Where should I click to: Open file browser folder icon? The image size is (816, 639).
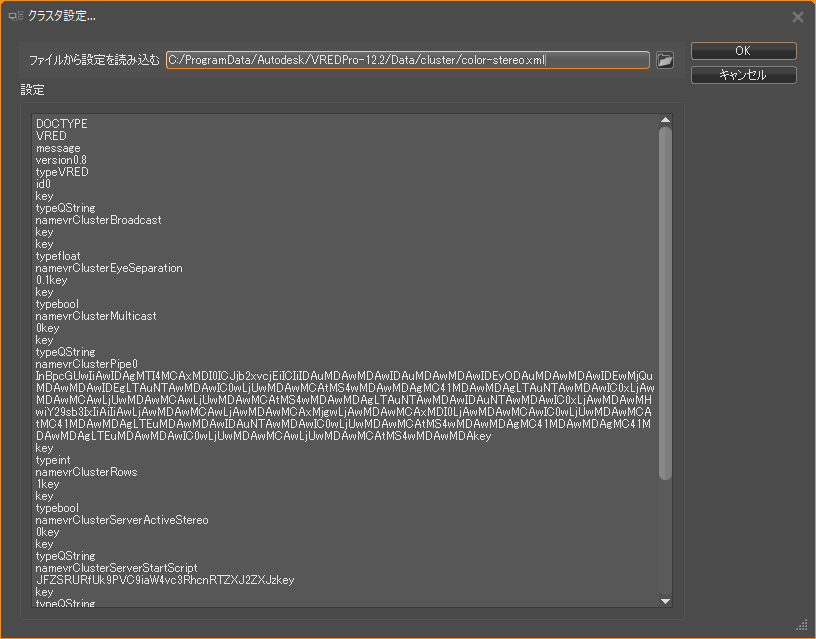[x=665, y=60]
